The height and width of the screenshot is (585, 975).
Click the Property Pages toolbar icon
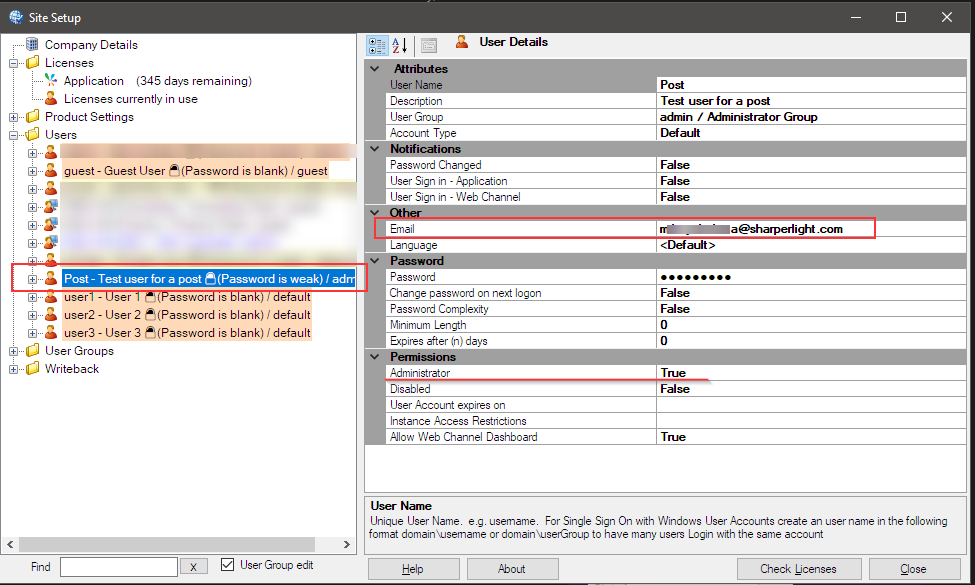pyautogui.click(x=429, y=45)
